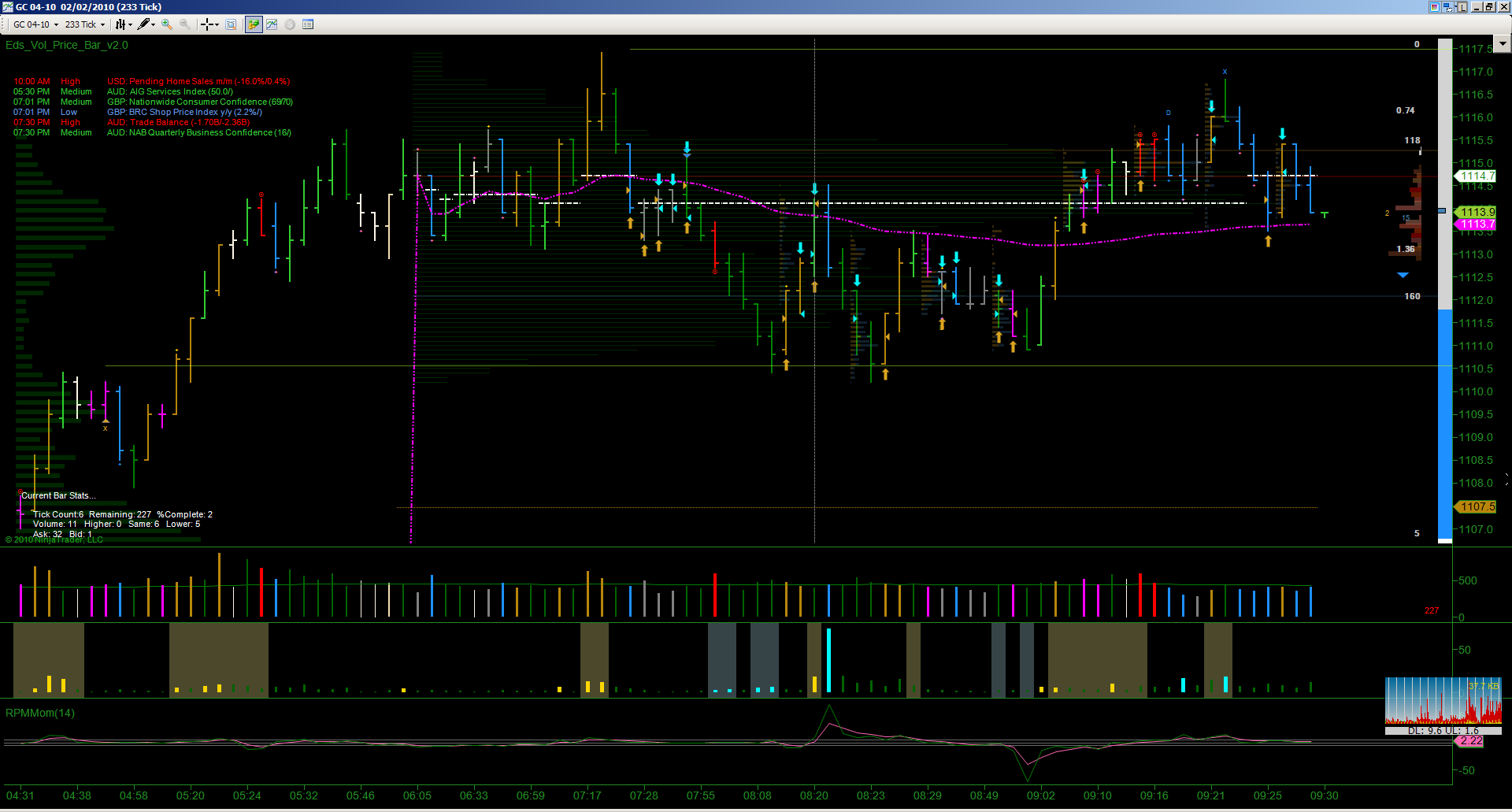
Task: Click the orange 1107.5 price marker
Action: (1475, 507)
